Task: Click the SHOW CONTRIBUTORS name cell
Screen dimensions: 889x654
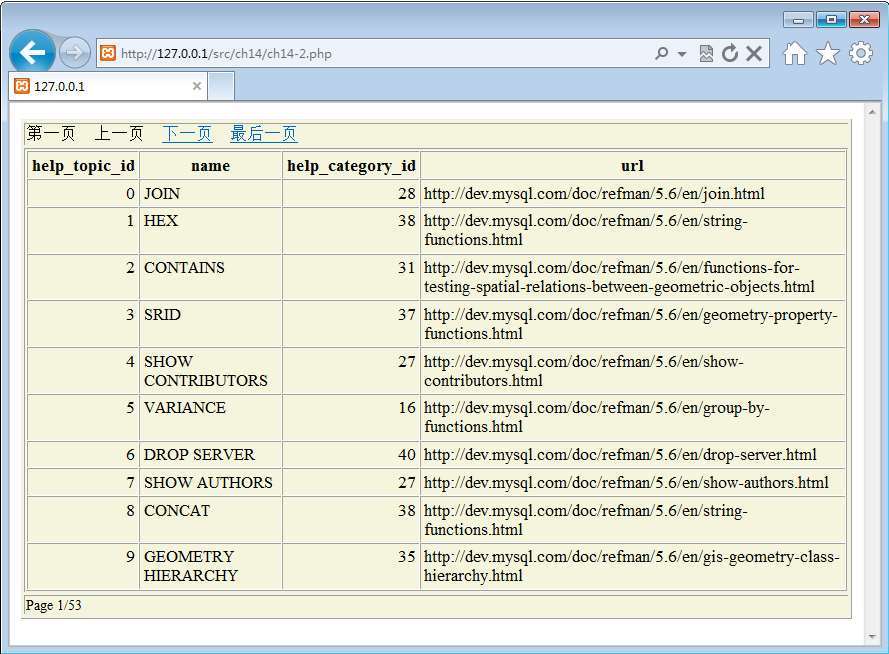Action: [x=210, y=371]
